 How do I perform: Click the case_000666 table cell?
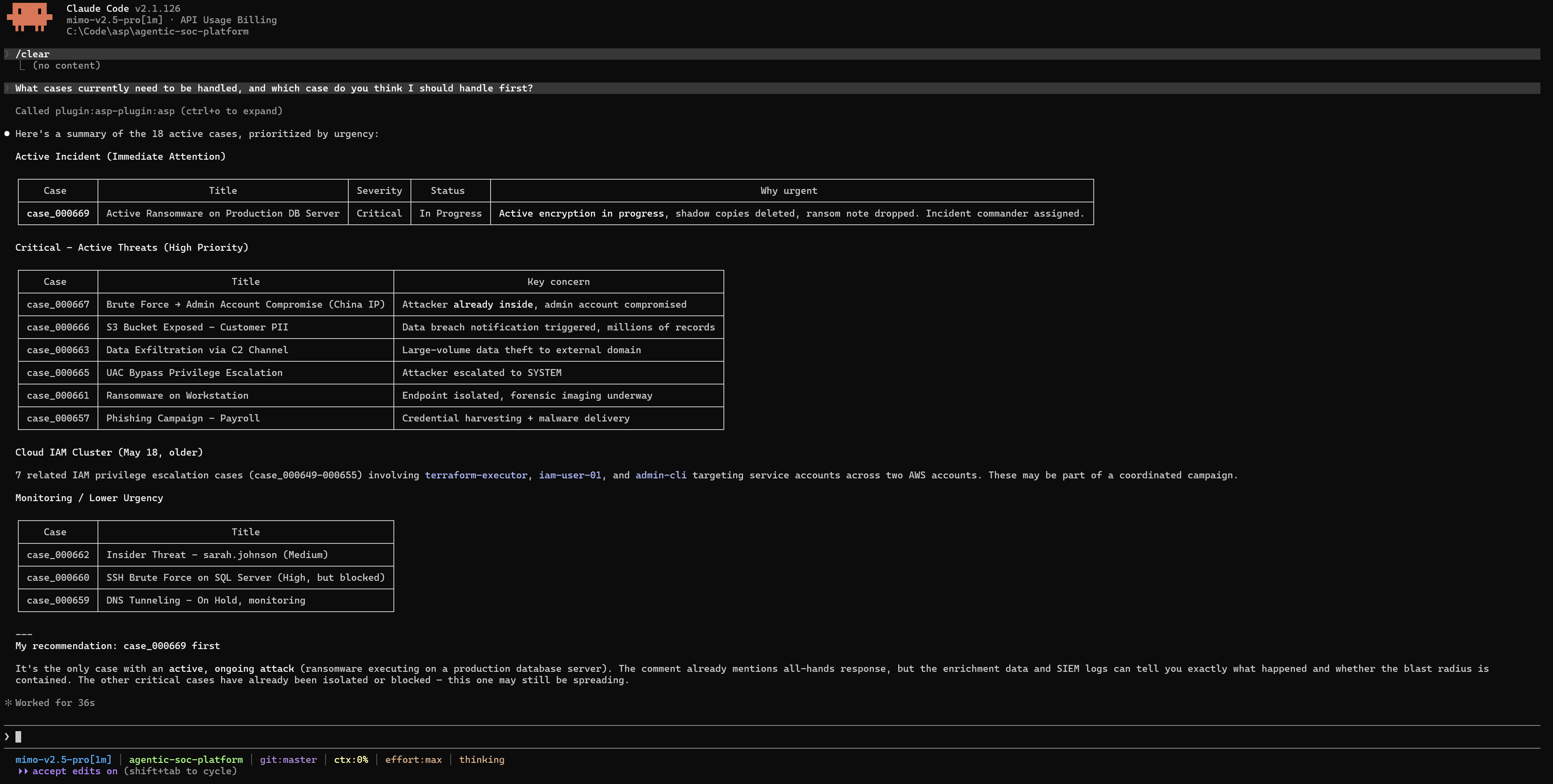[58, 328]
